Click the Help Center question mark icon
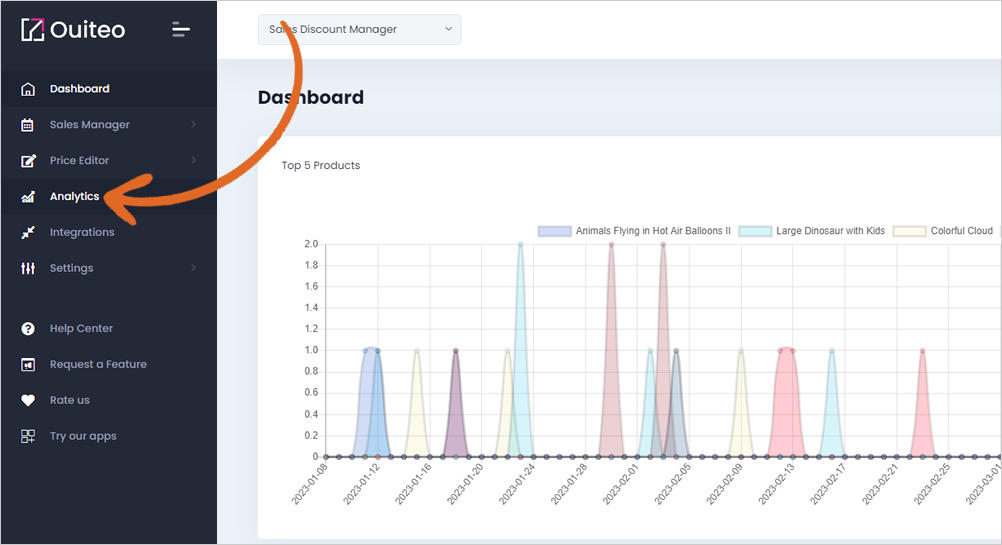This screenshot has width=1002, height=545. [27, 328]
